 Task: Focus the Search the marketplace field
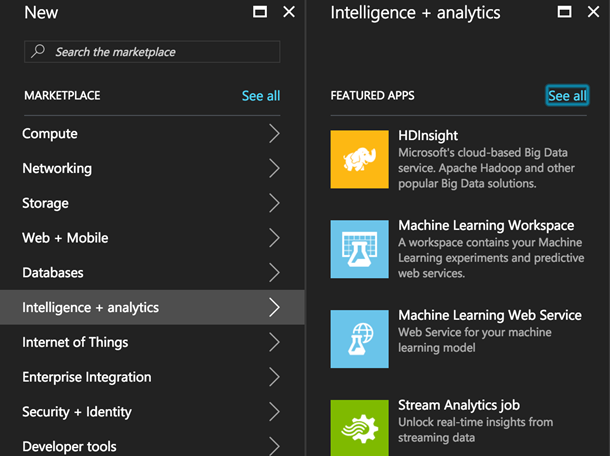[152, 51]
